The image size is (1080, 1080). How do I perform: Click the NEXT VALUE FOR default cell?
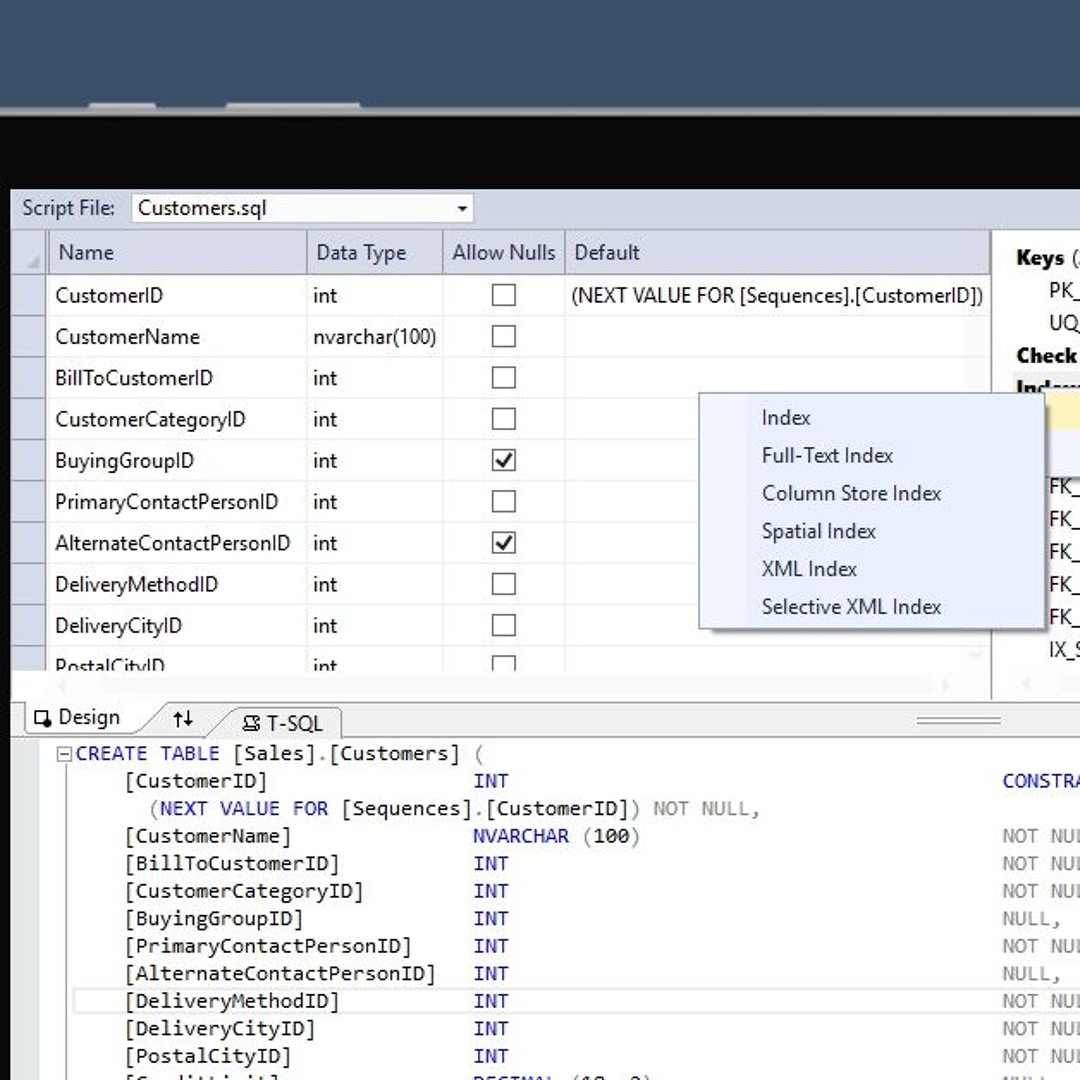[778, 295]
